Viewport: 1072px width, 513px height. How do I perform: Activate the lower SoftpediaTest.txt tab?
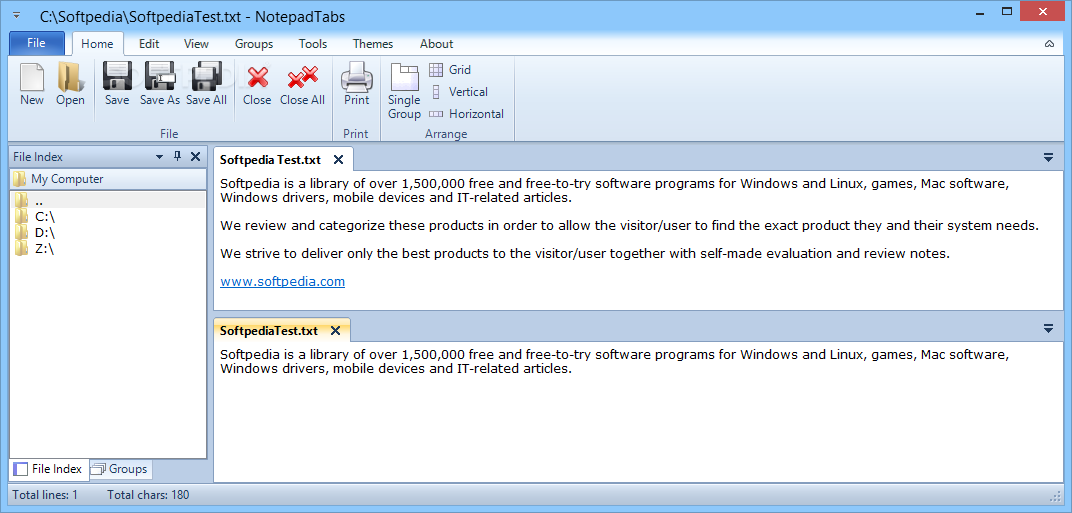tap(269, 330)
